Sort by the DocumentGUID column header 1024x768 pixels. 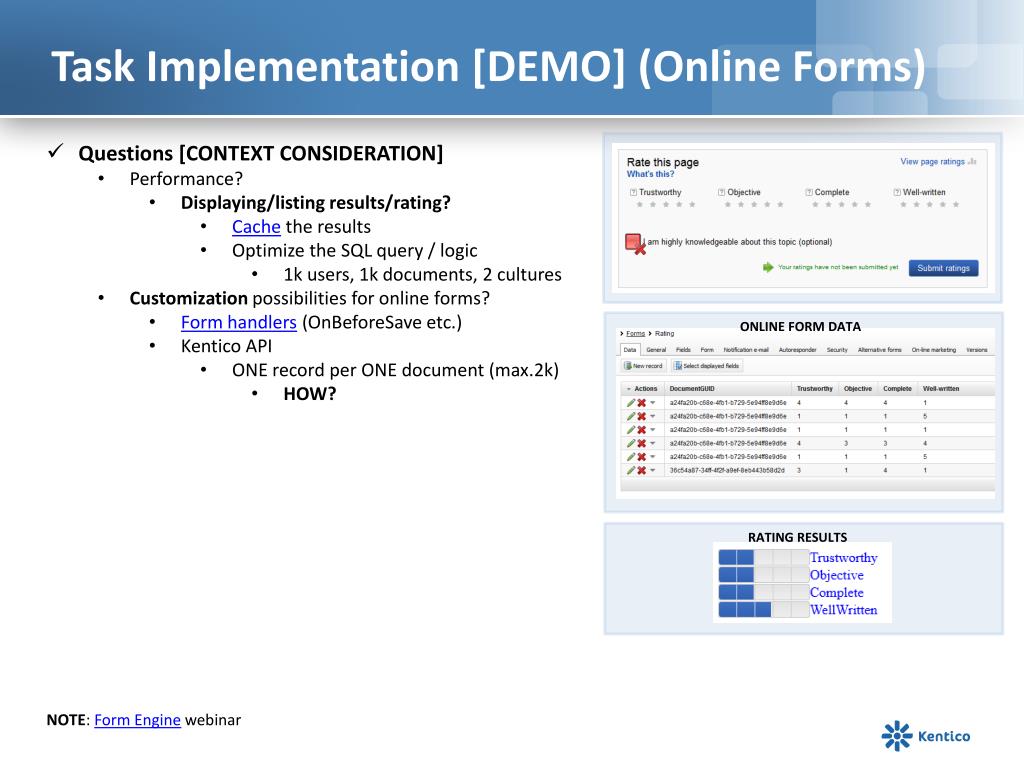point(692,389)
